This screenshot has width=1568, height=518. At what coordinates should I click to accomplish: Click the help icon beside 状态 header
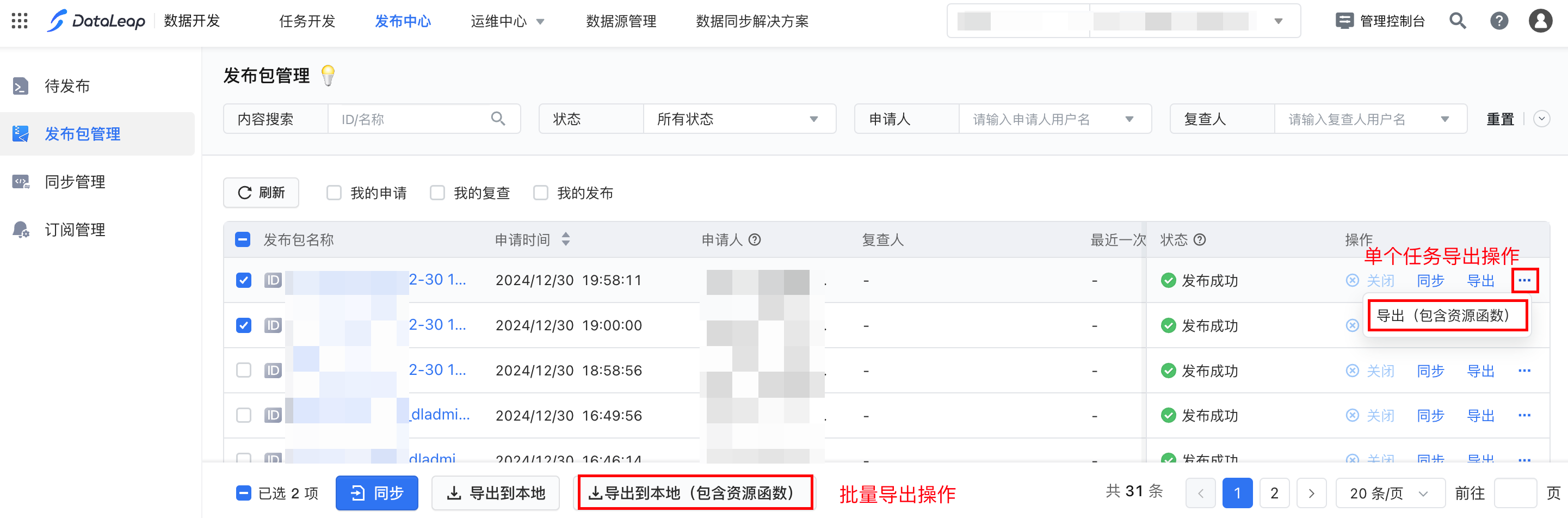coord(1199,240)
